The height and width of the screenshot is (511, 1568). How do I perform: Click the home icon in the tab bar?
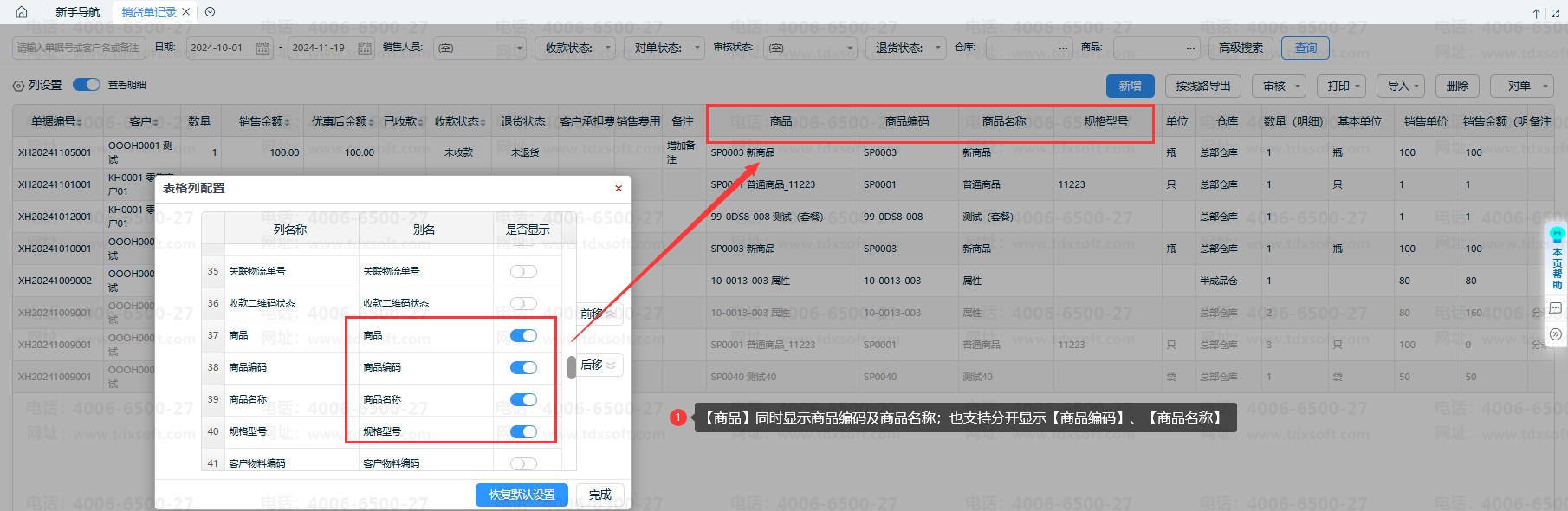pos(22,12)
